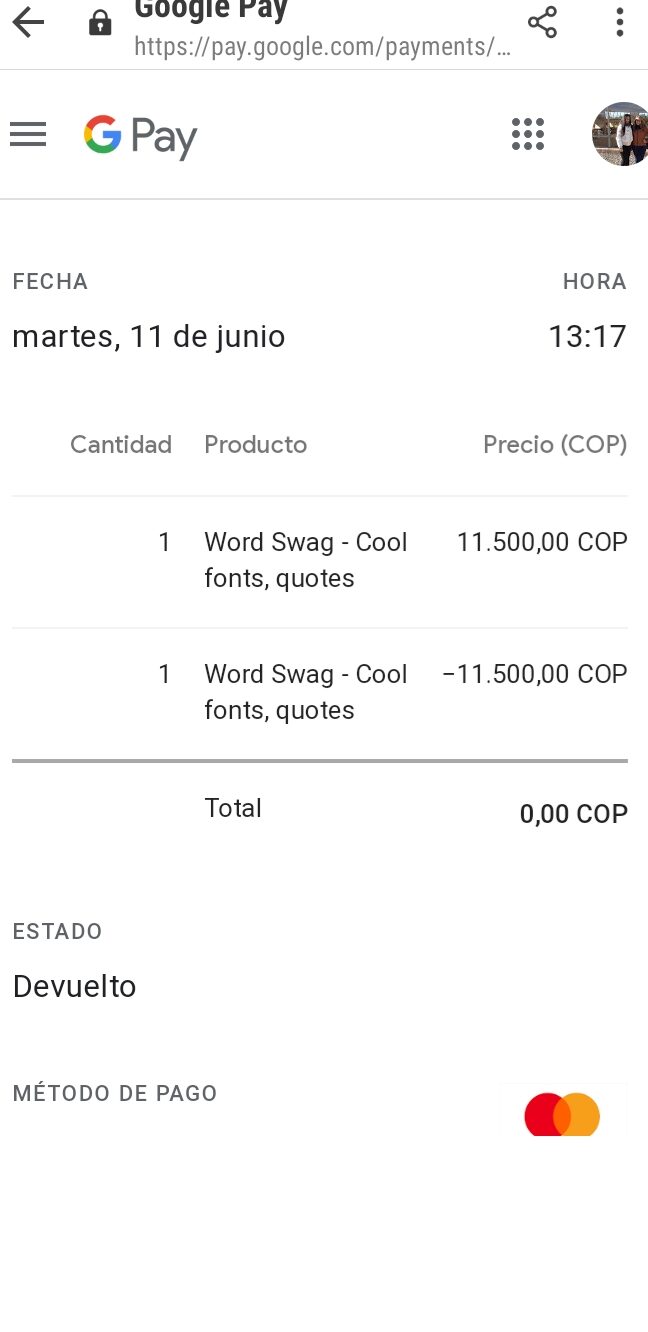Select the refunded Word Swag product line
648x1332 pixels.
coord(305,692)
